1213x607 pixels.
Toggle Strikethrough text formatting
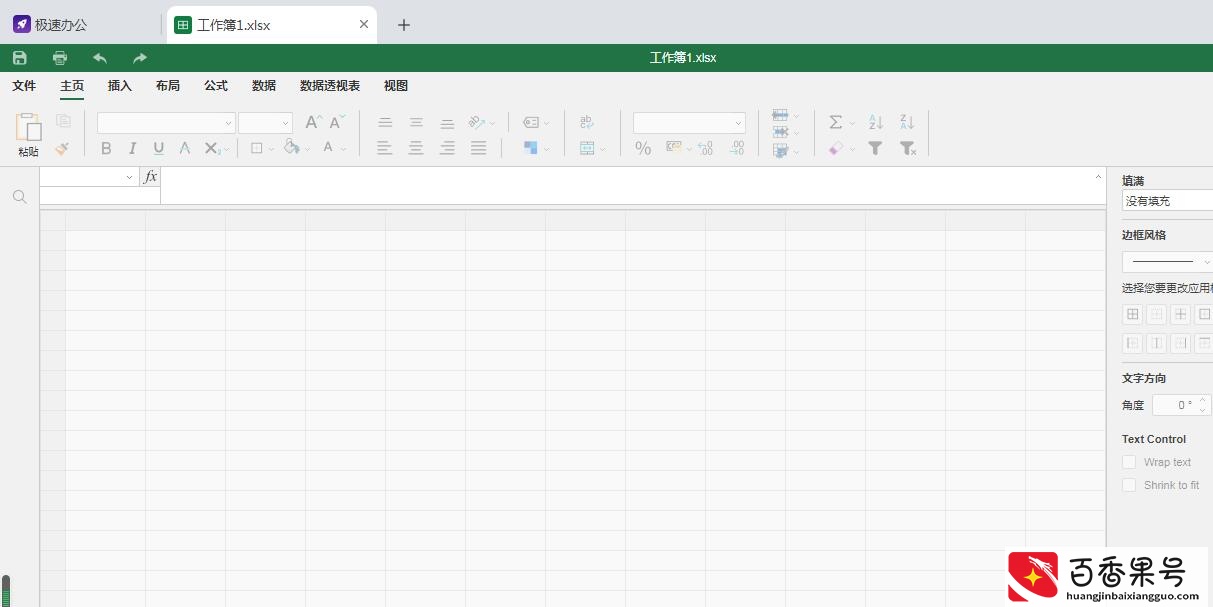click(185, 148)
